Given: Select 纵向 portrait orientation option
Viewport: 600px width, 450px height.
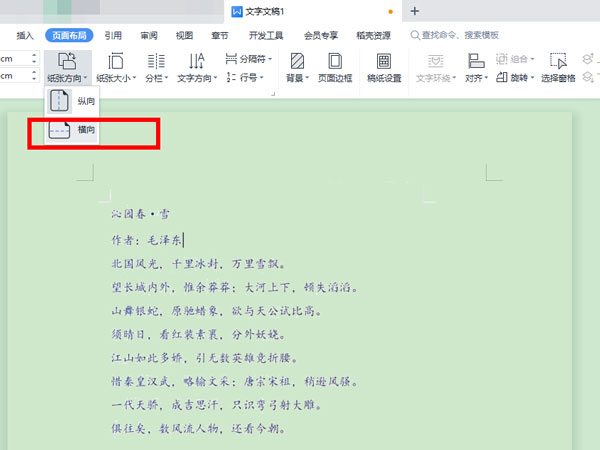Looking at the screenshot, I should coord(72,101).
